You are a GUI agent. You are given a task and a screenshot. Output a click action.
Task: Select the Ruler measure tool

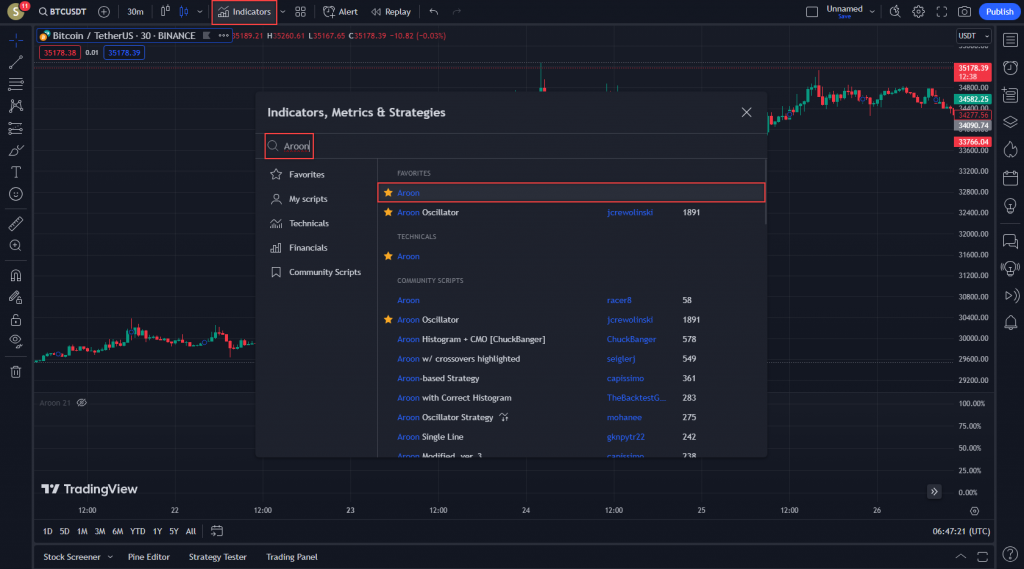click(16, 223)
